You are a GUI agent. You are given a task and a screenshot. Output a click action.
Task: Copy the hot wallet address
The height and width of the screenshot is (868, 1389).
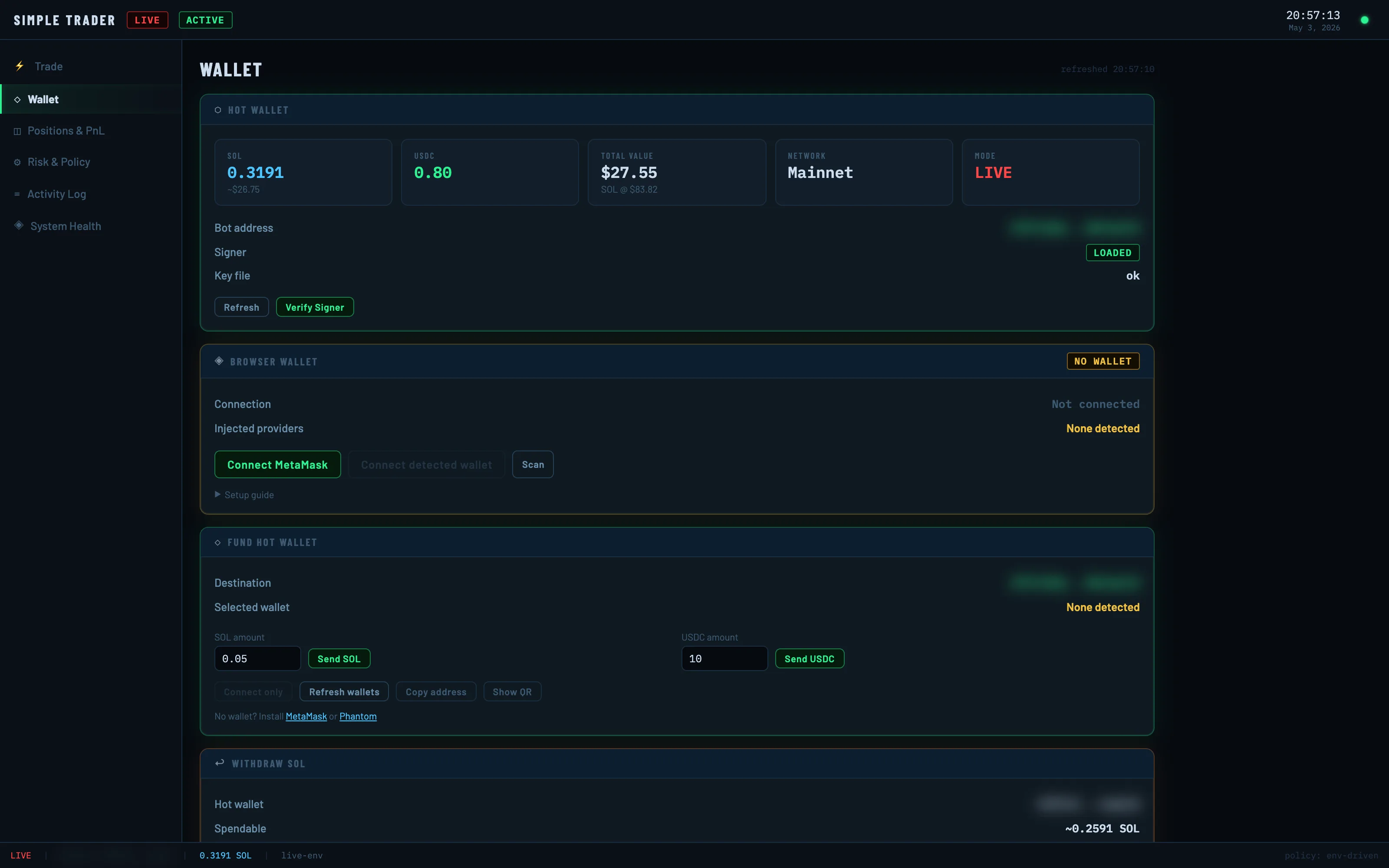(x=436, y=692)
